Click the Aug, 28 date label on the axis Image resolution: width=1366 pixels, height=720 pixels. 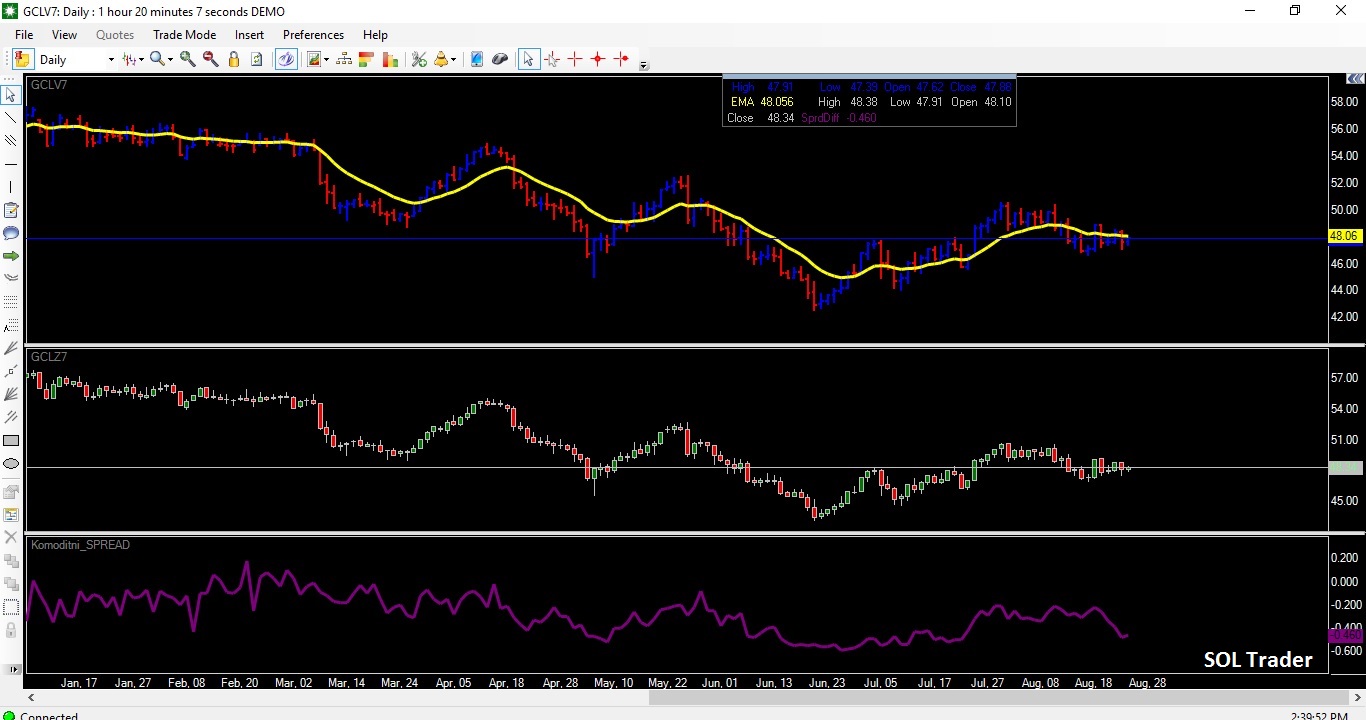1146,683
